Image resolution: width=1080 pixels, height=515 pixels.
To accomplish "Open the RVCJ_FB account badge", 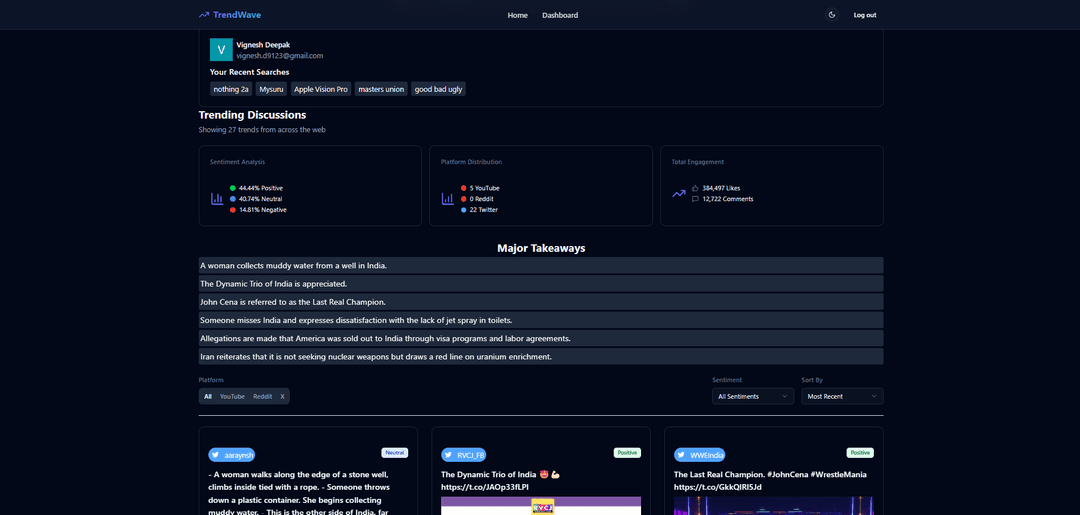I will pyautogui.click(x=464, y=455).
